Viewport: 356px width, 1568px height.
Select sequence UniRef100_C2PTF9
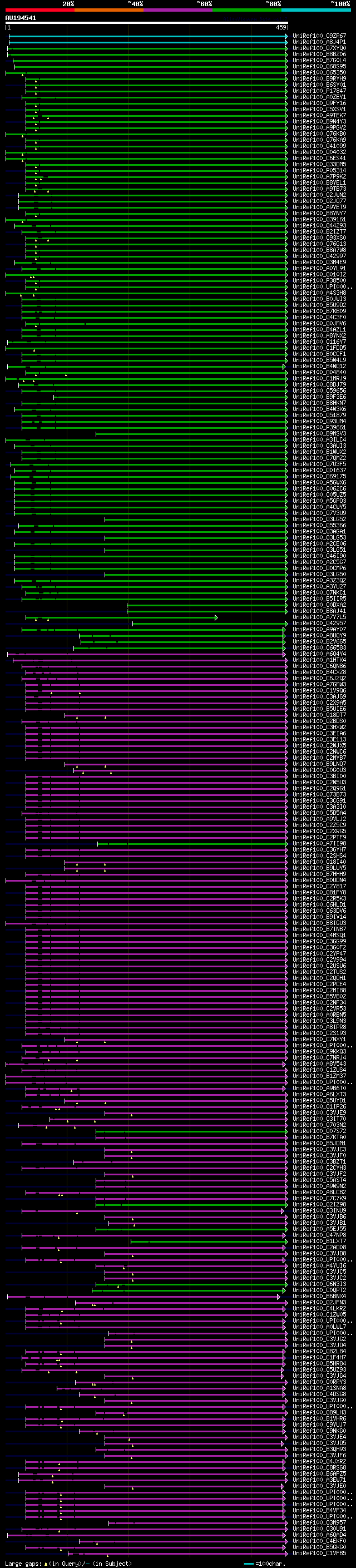pos(319,837)
